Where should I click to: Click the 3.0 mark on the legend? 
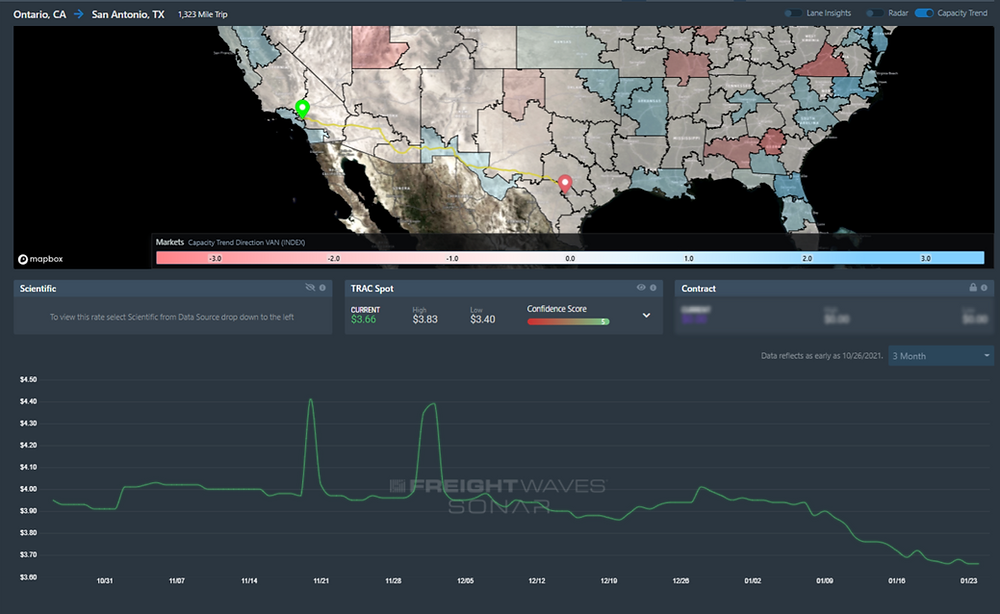point(925,258)
